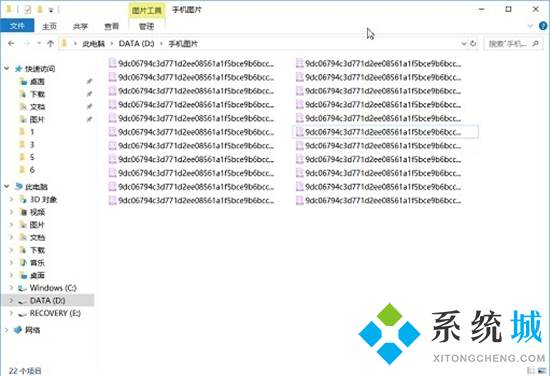Image resolution: width=550 pixels, height=376 pixels.
Task: Open the 管理 ribbon tab
Action: (147, 26)
